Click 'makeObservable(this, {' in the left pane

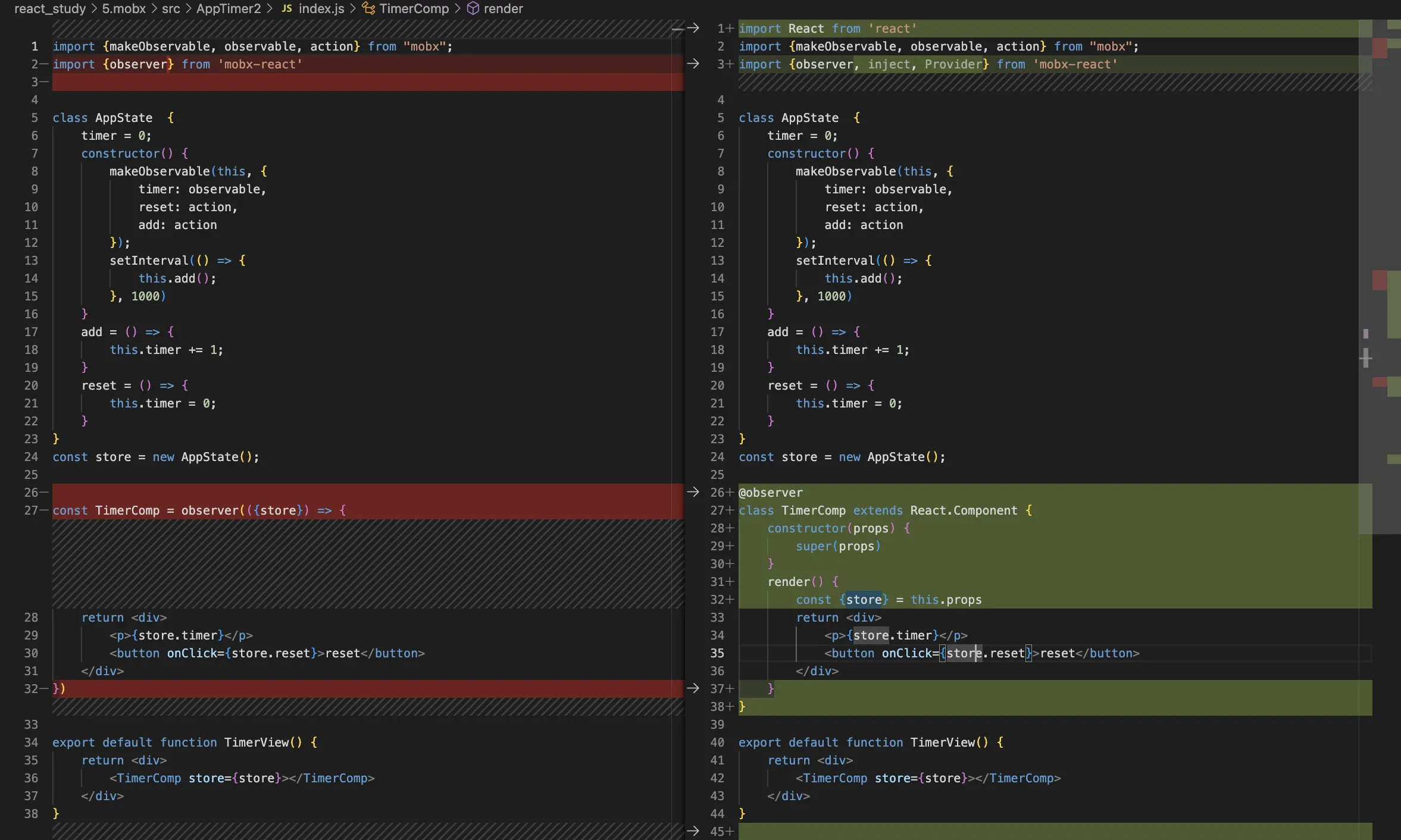188,171
